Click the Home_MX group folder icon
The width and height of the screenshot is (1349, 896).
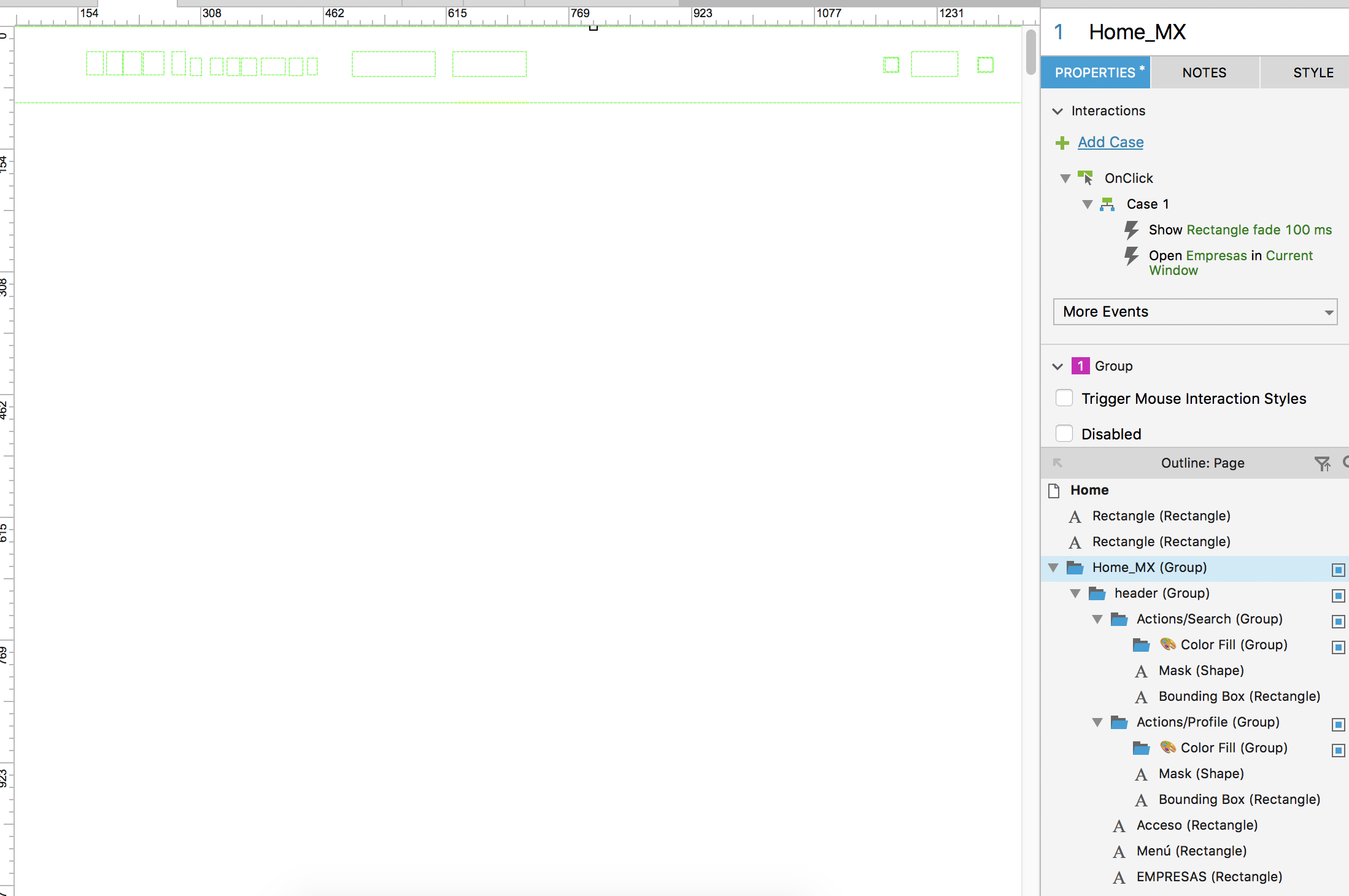1075,568
